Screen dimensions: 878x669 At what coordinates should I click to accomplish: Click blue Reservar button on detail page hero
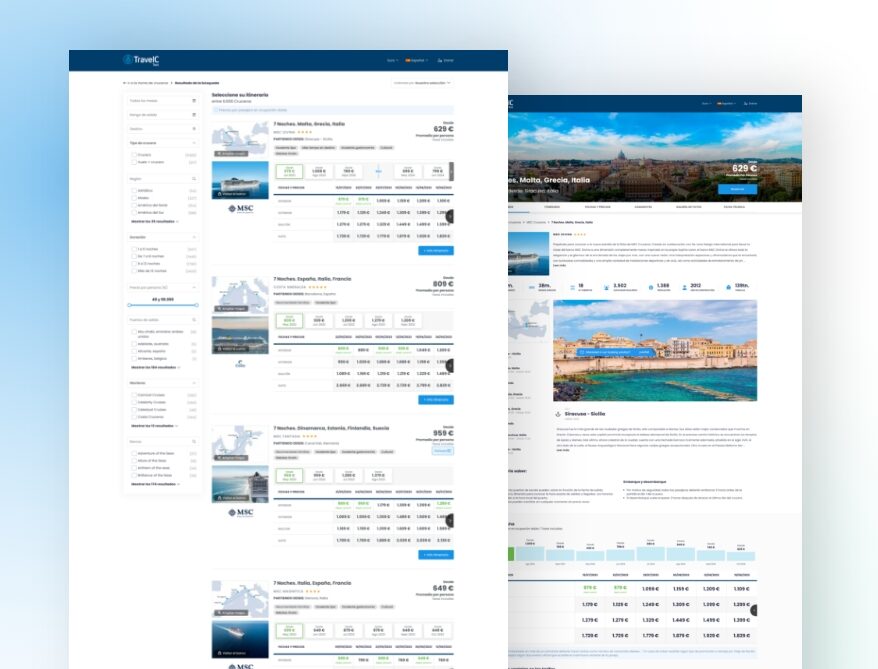[737, 189]
